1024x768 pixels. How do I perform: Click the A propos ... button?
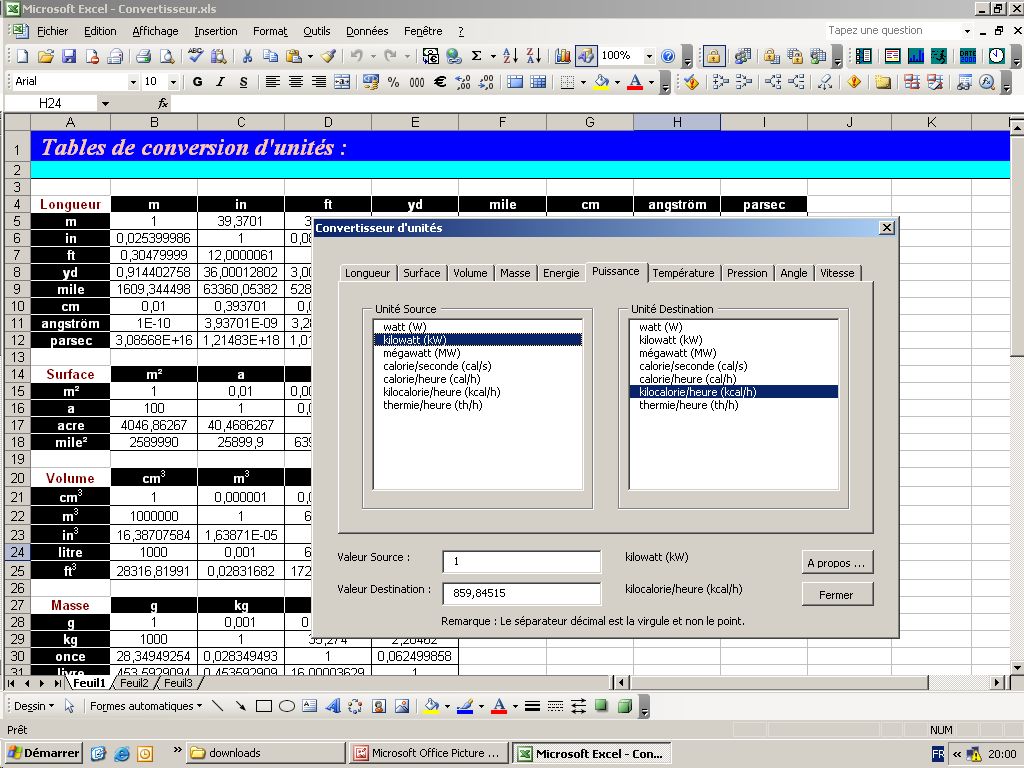(837, 563)
